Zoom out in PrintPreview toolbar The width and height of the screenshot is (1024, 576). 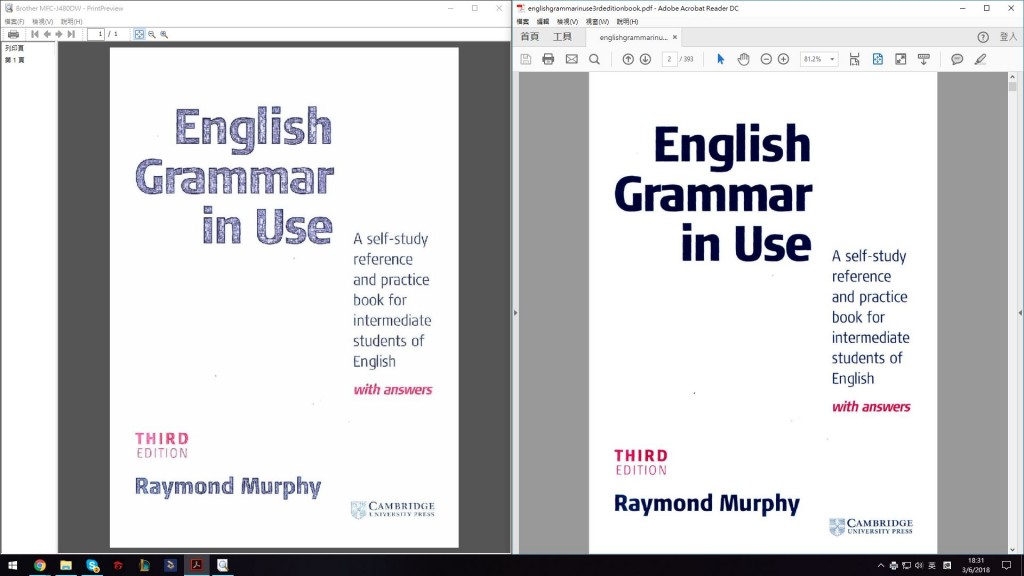point(152,34)
